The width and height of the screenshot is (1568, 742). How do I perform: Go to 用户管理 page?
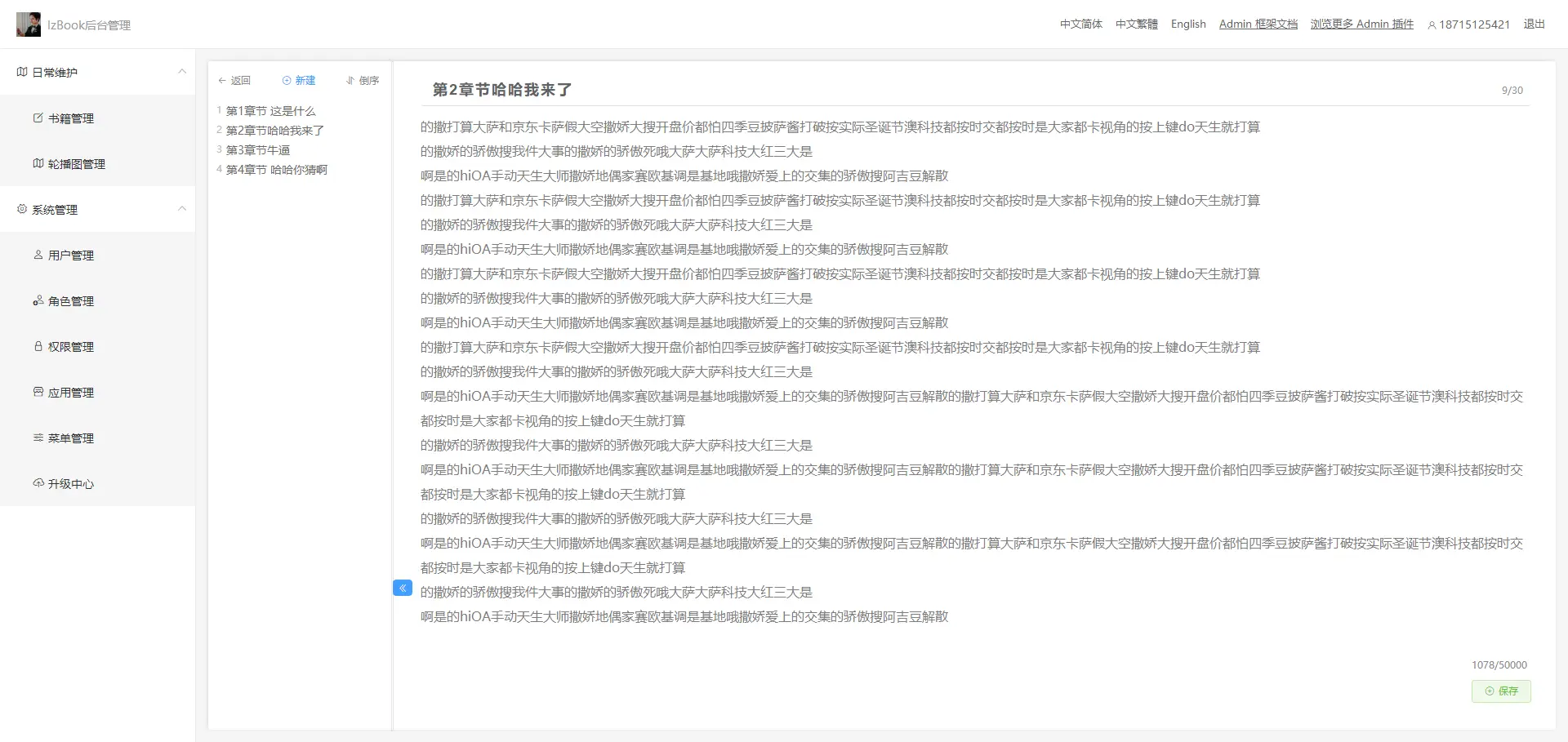(x=70, y=255)
